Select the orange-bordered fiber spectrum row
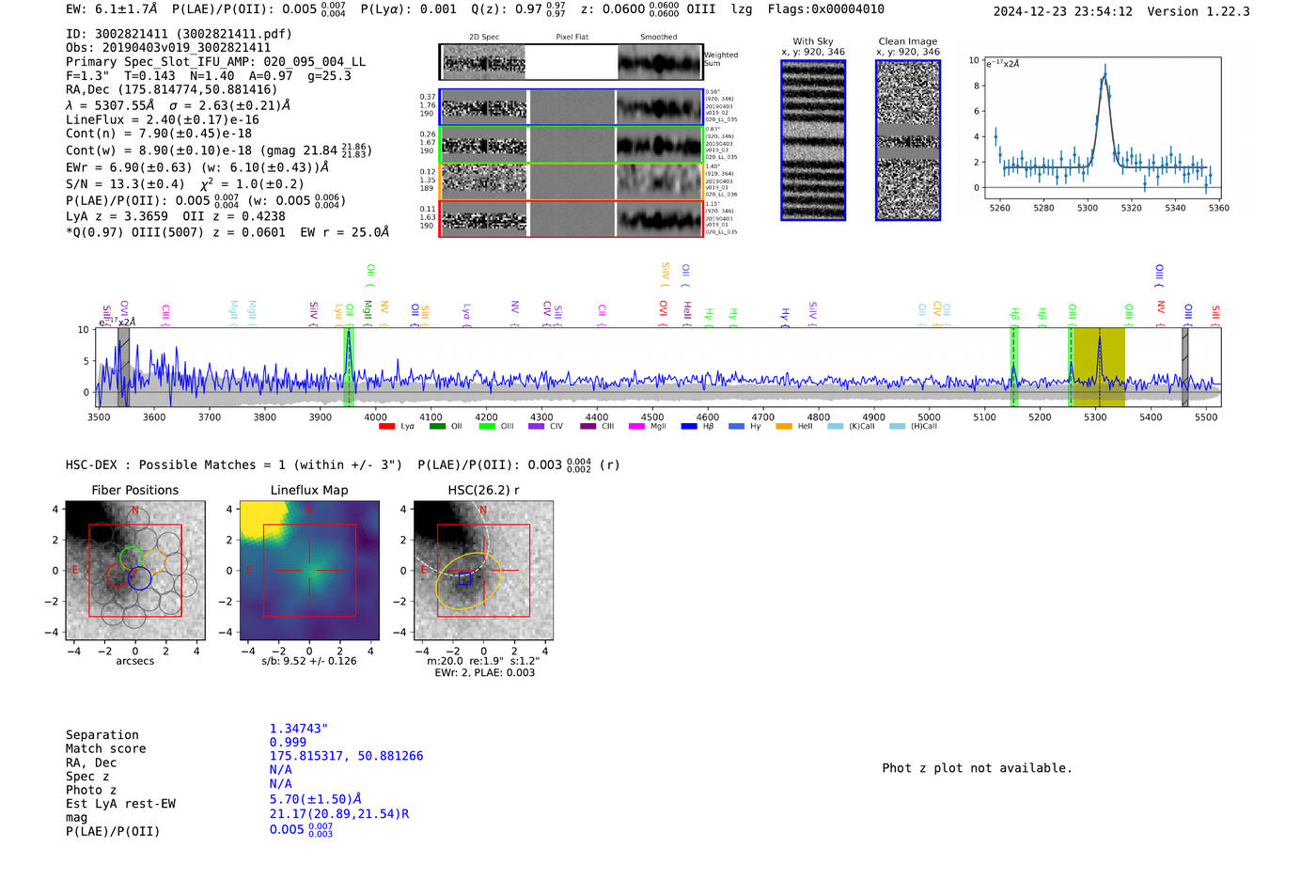1316x896 pixels. (571, 181)
